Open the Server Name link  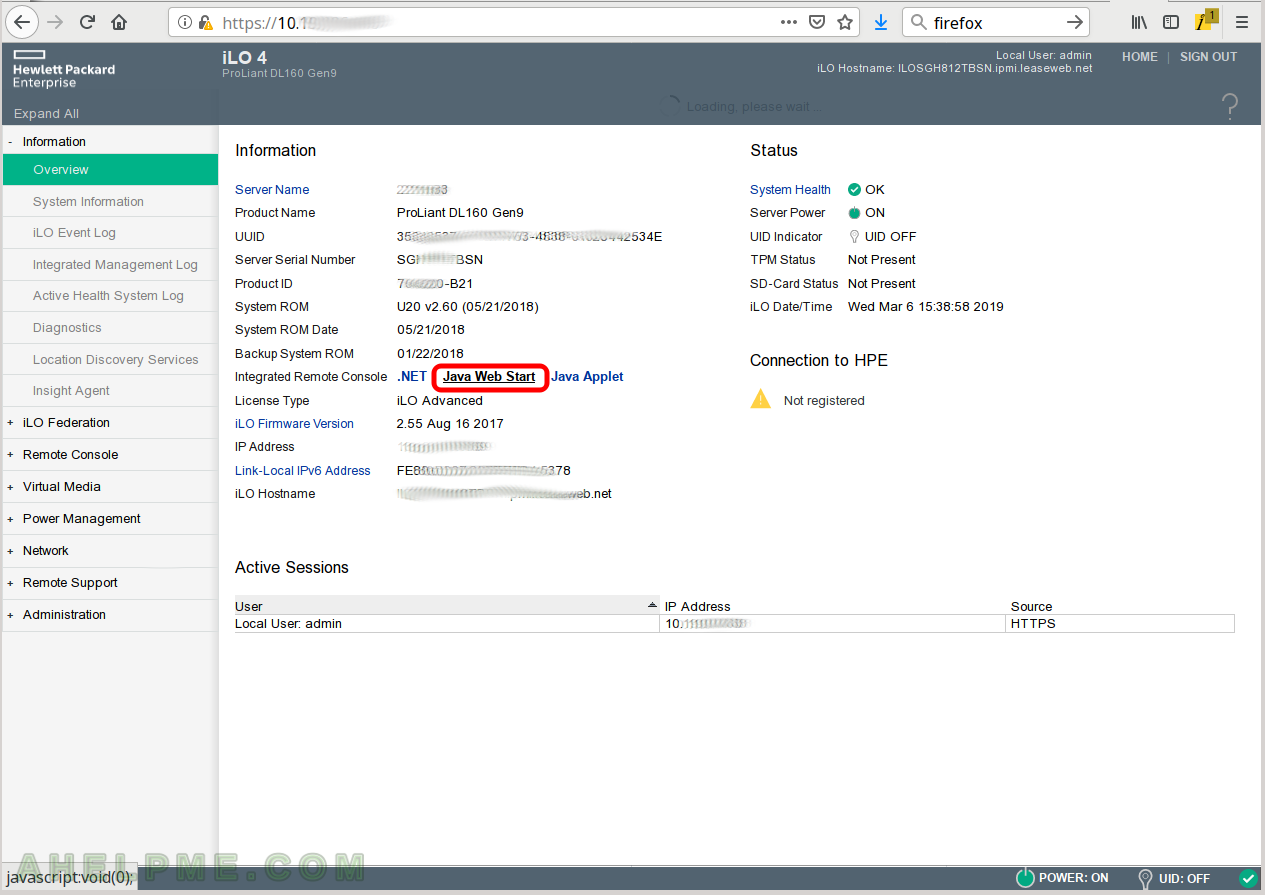(x=272, y=190)
